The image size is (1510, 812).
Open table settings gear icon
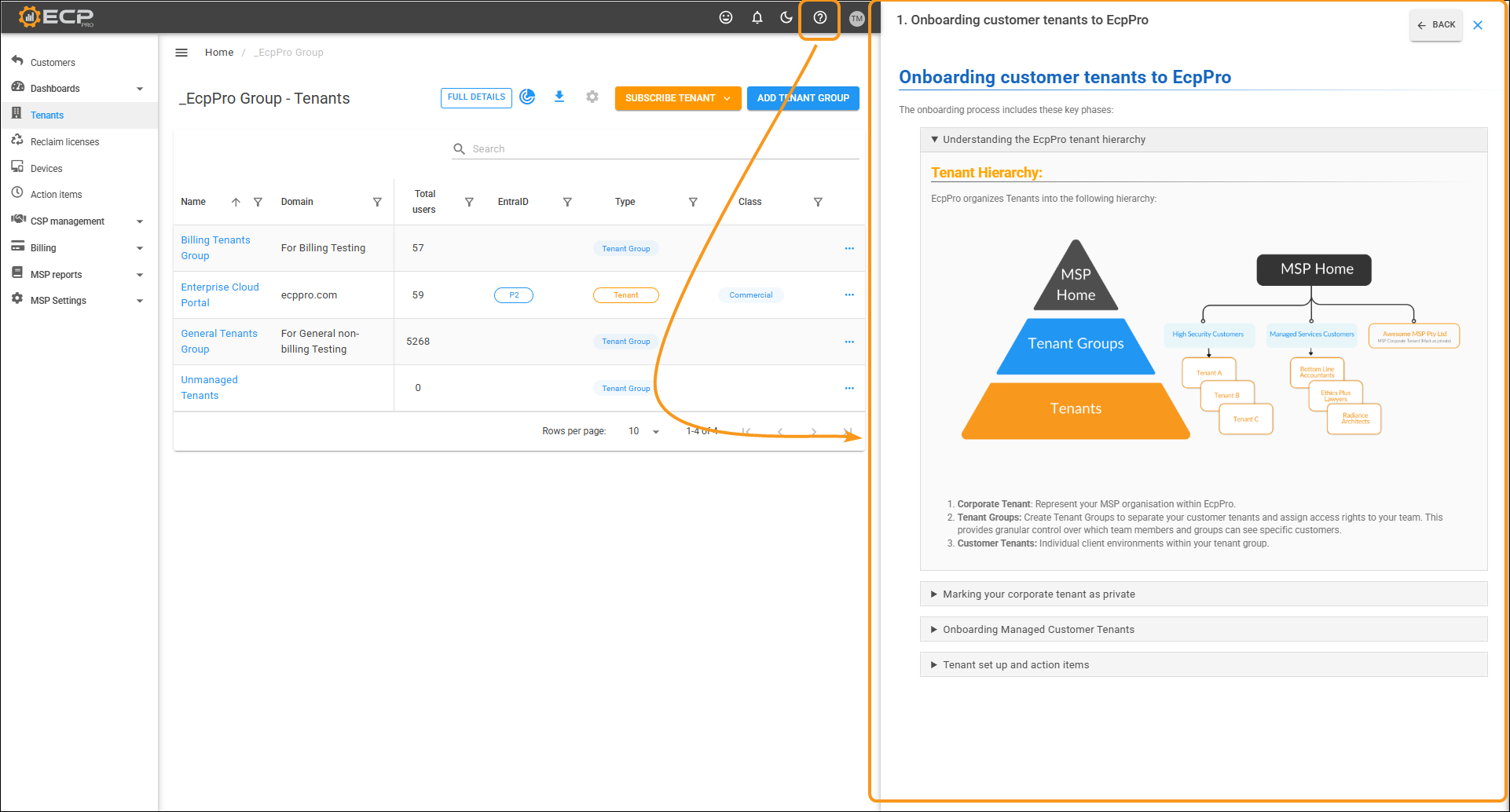click(x=592, y=97)
